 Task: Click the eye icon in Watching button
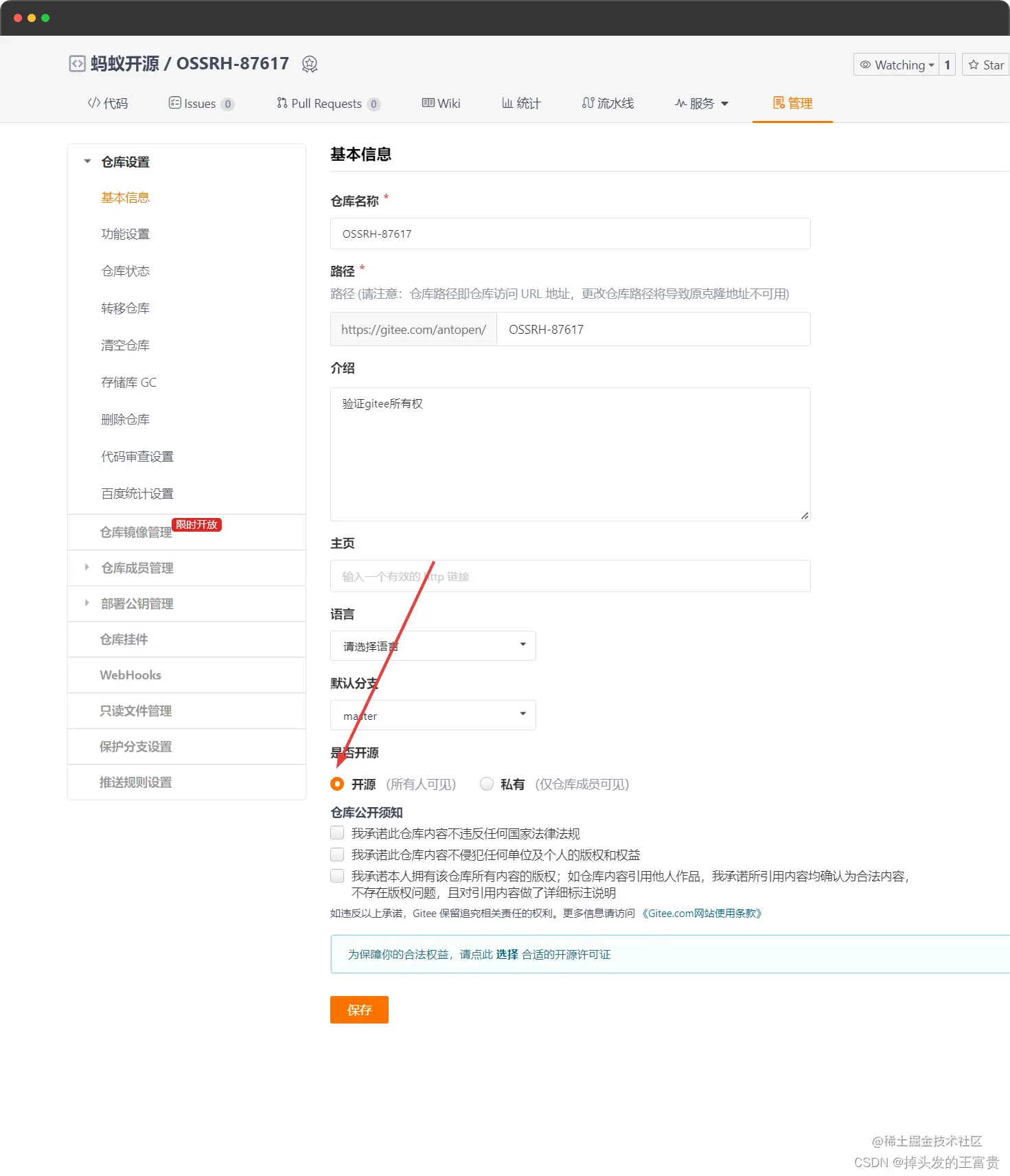pyautogui.click(x=866, y=65)
